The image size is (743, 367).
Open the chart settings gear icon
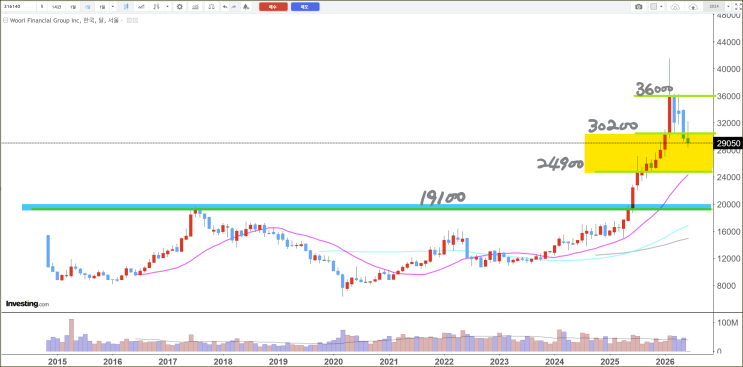coord(180,7)
